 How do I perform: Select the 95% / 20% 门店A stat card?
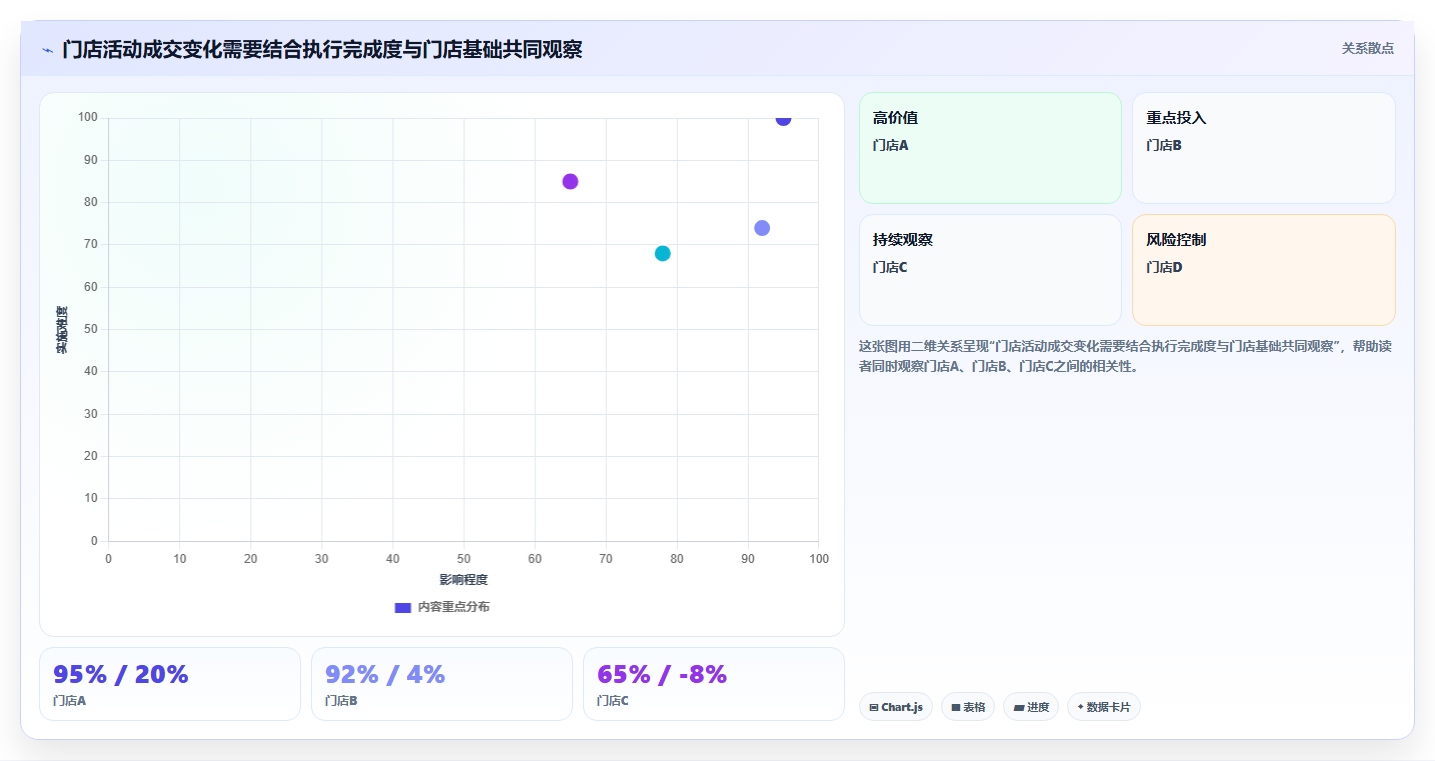pyautogui.click(x=170, y=684)
